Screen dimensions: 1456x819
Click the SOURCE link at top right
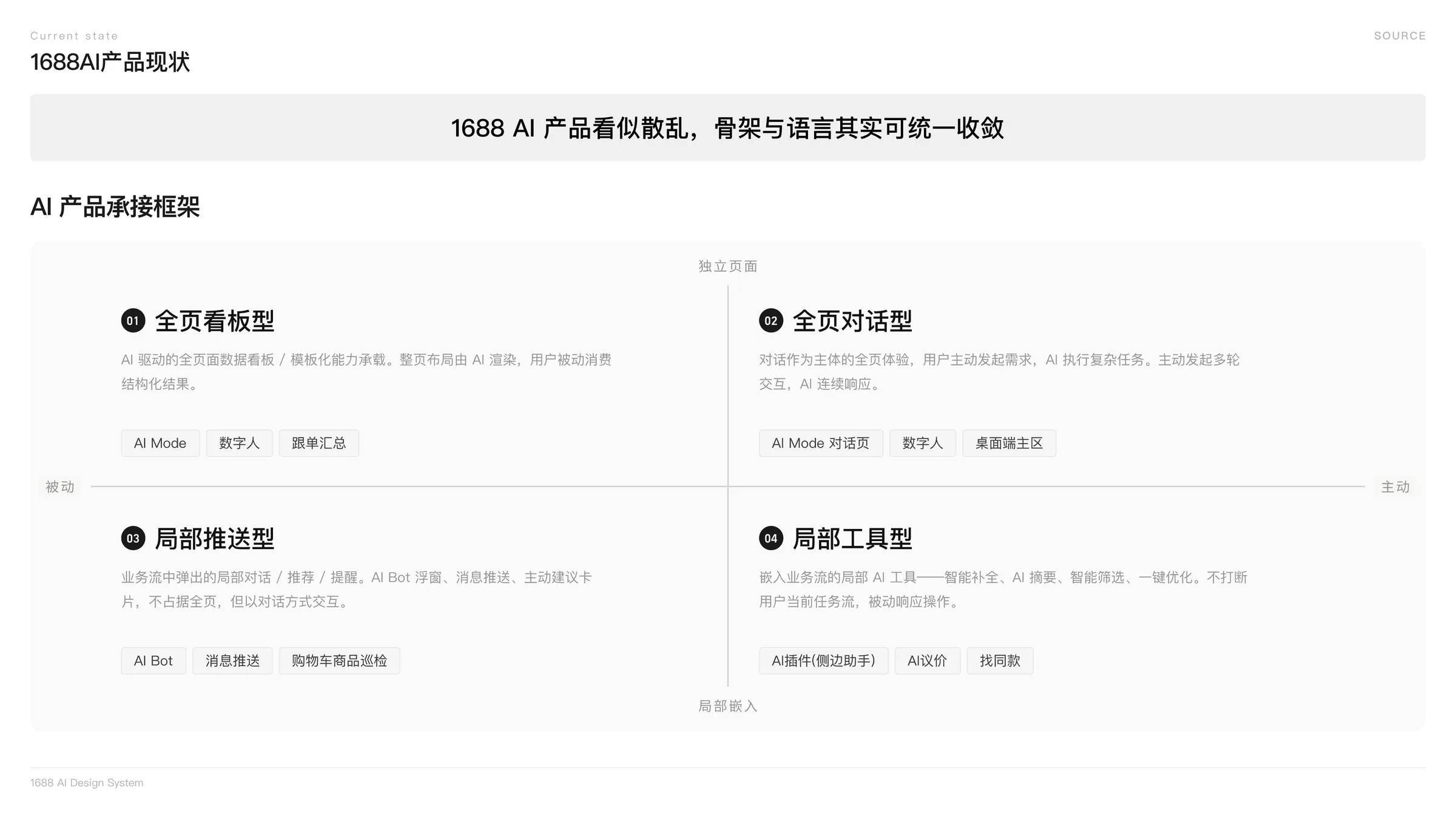click(x=1400, y=36)
